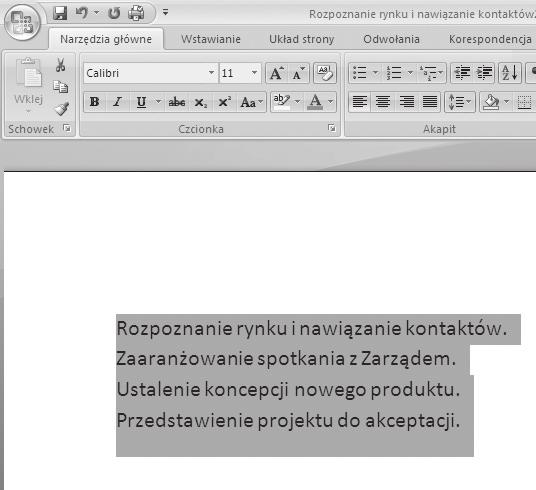Click the line Zaaranżowanie spotkania z Zarządem

tap(286, 359)
